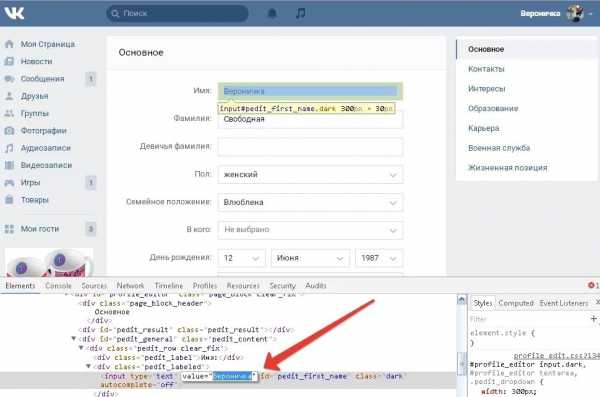
Task: Click the new style rule plus icon
Action: pos(593,319)
